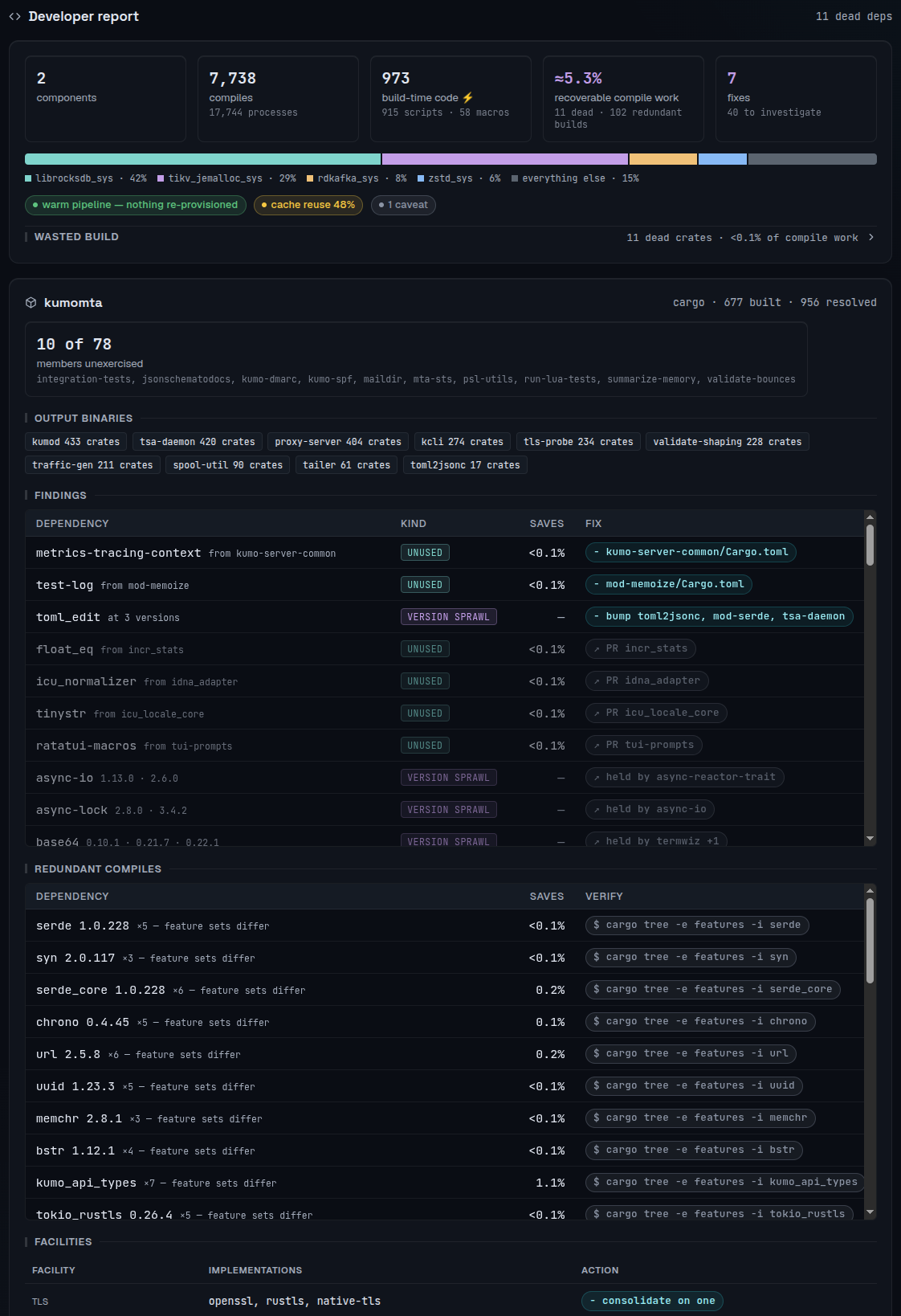
Task: Select the traffic-gen 211 crates chip
Action: [x=92, y=465]
